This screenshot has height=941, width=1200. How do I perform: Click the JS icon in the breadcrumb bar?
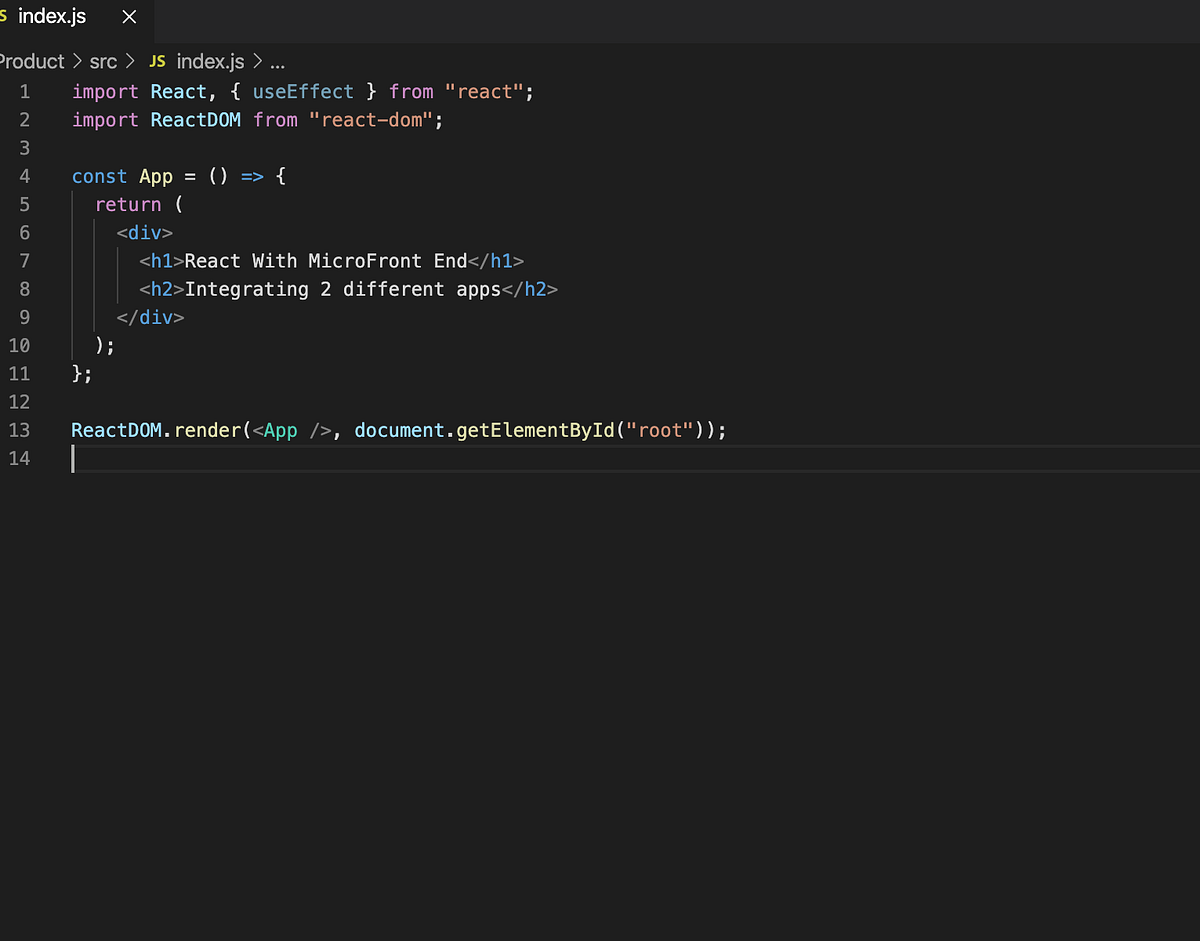coord(157,61)
